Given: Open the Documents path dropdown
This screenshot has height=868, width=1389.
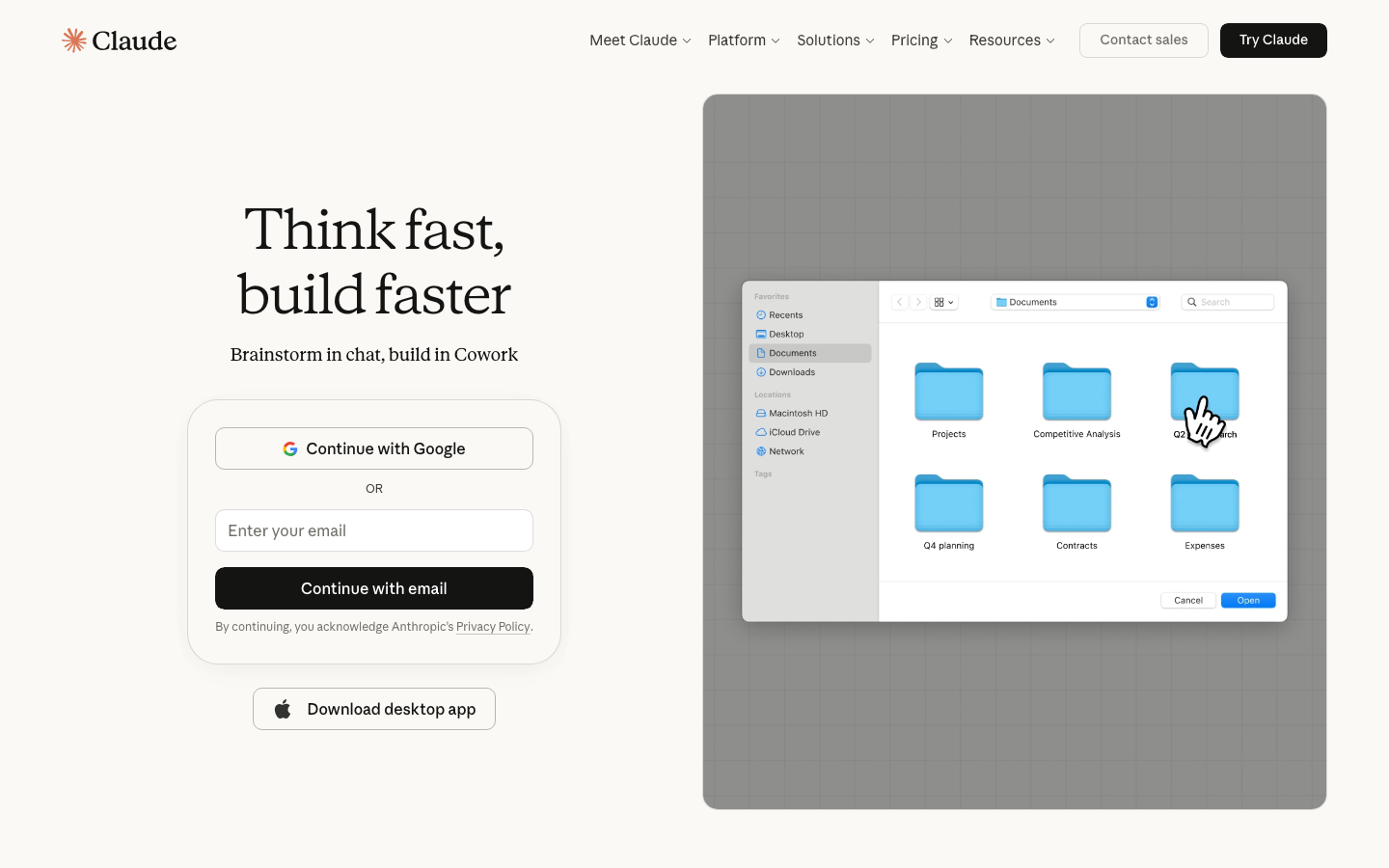Looking at the screenshot, I should coord(1076,302).
